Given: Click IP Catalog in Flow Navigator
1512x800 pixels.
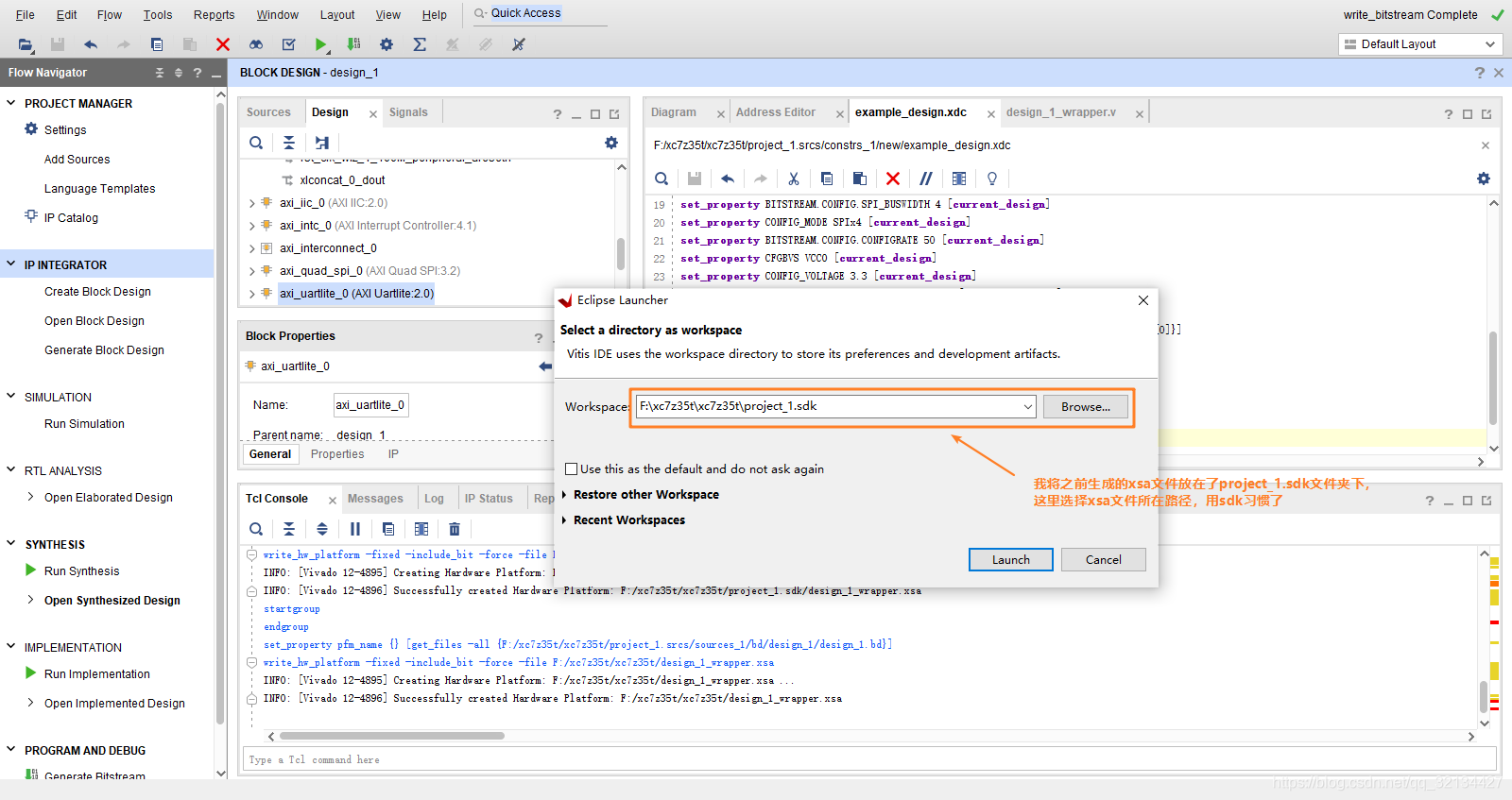Looking at the screenshot, I should [x=71, y=218].
